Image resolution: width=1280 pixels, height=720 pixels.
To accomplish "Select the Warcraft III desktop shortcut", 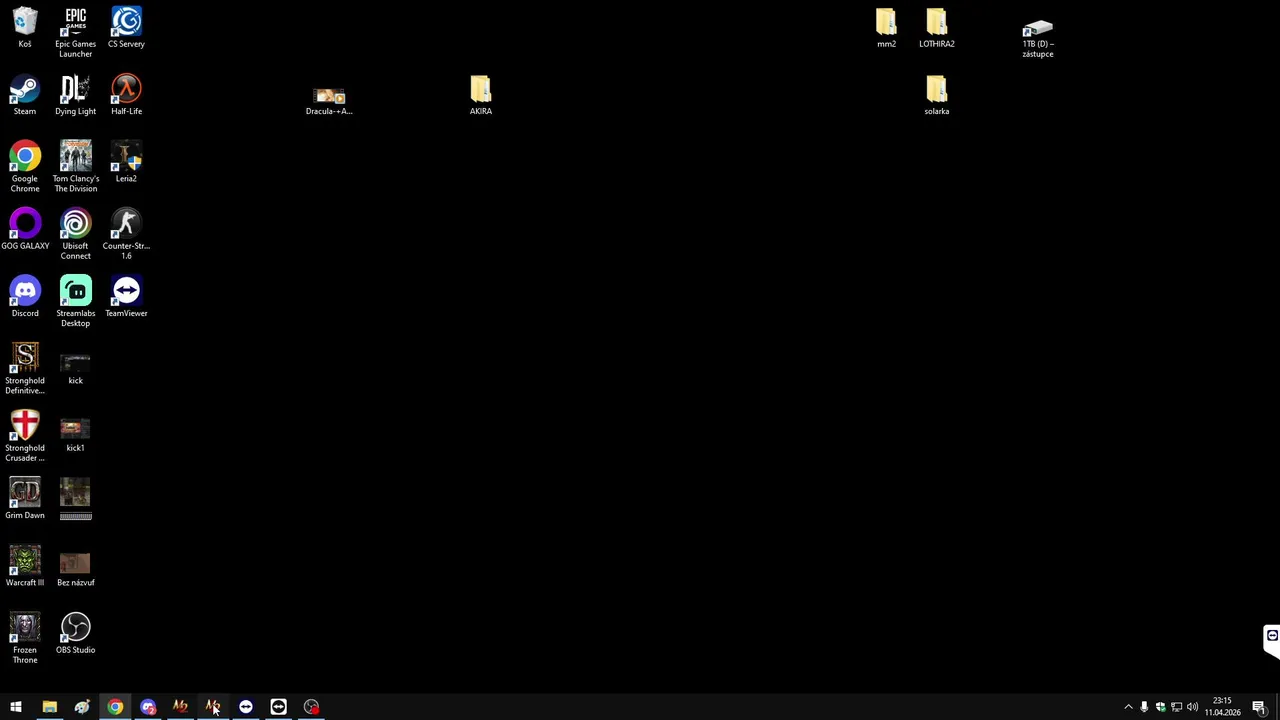I will click(x=25, y=566).
